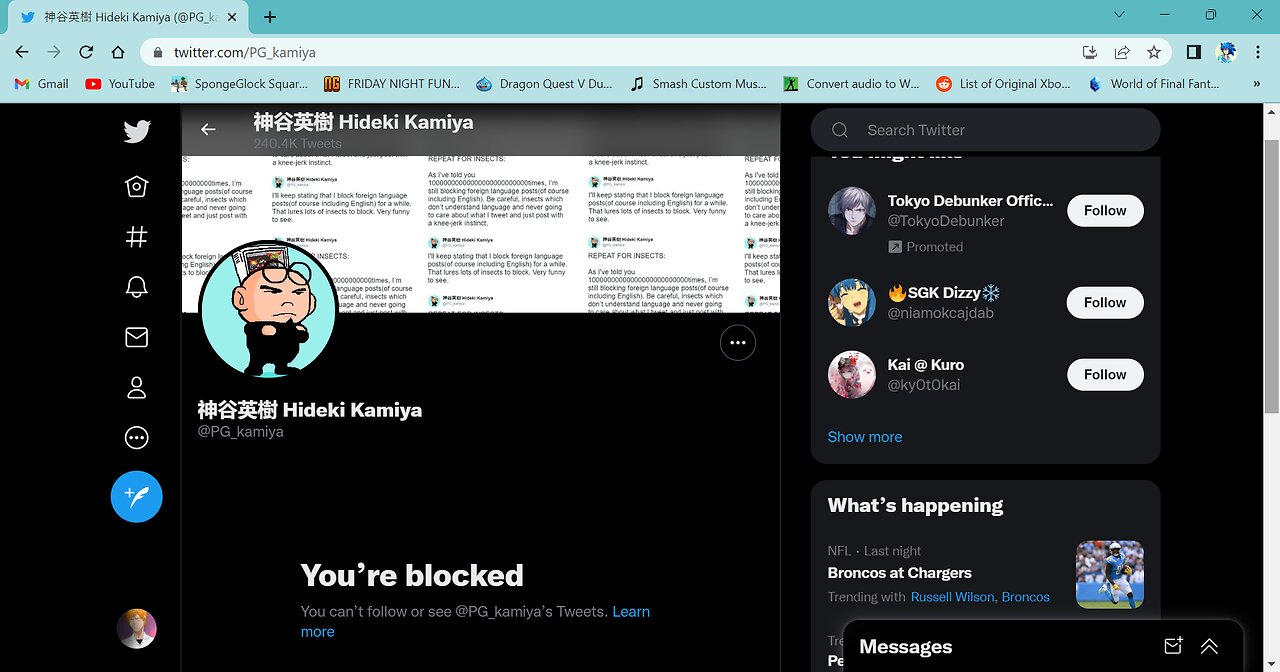Start a new message in Messages drawer
Screen dimensions: 1280x672
[1173, 646]
